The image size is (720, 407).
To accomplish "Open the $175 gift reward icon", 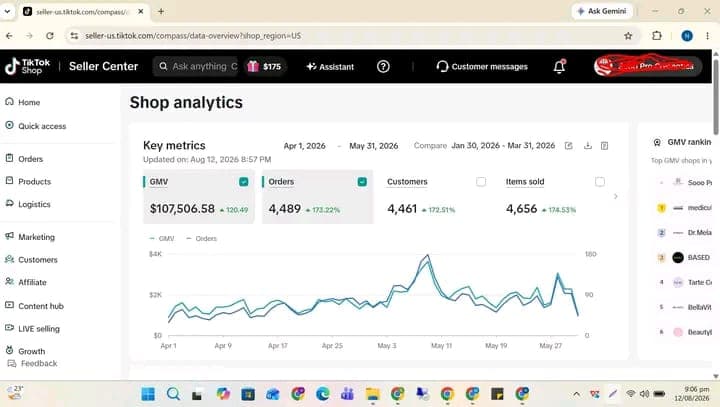I will [253, 67].
